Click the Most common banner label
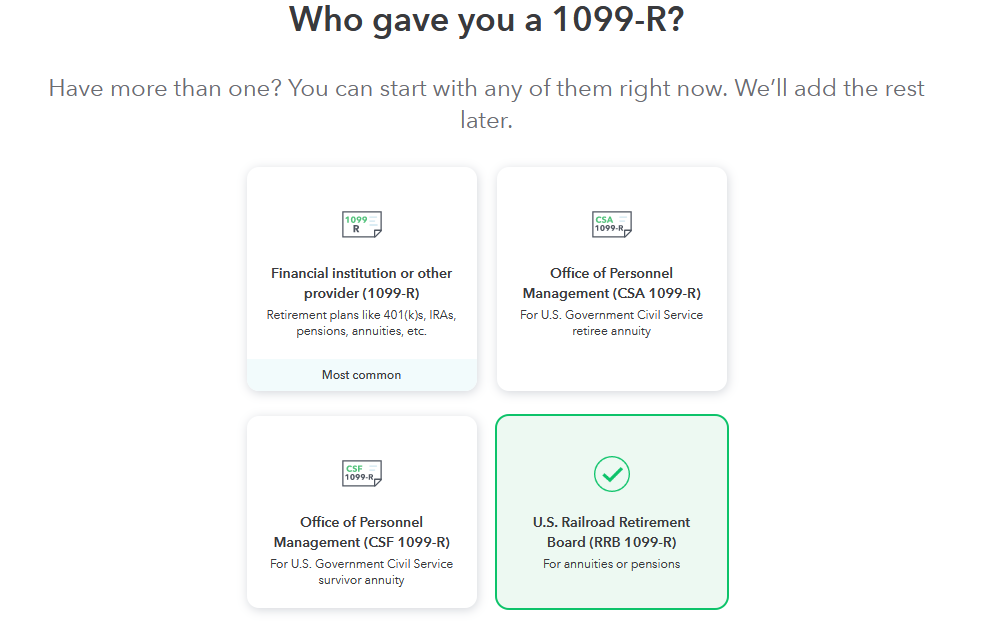Viewport: 1006px width, 642px height. coord(362,375)
